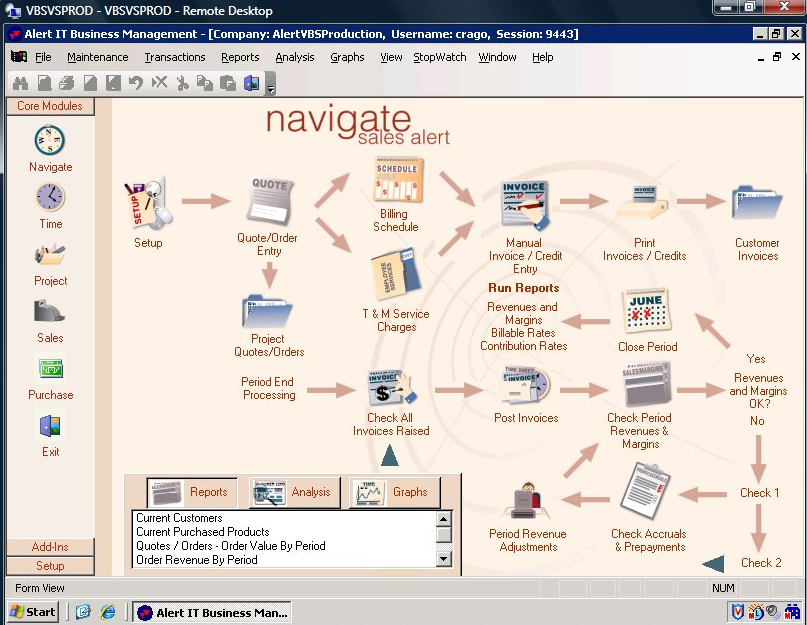Open the toolbar options dropdown arrow
This screenshot has width=807, height=625.
click(x=271, y=84)
